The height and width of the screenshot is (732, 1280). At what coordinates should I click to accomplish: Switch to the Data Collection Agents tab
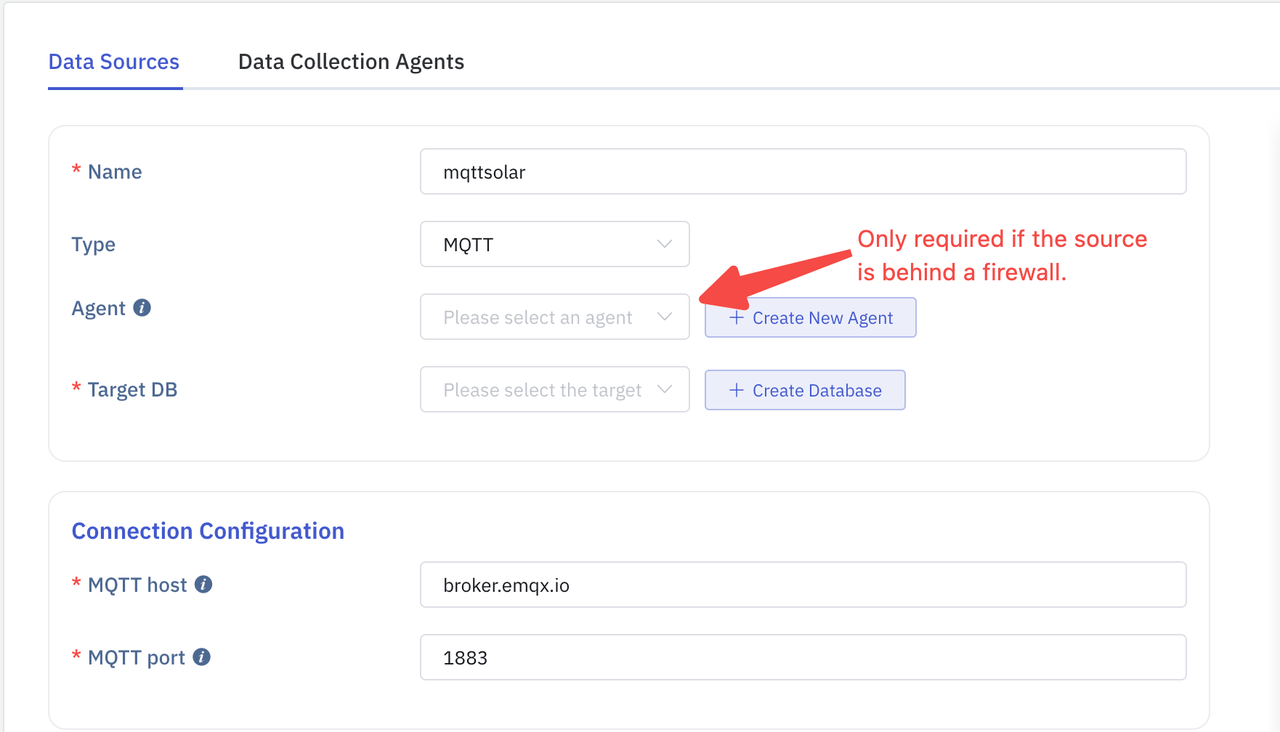click(351, 62)
